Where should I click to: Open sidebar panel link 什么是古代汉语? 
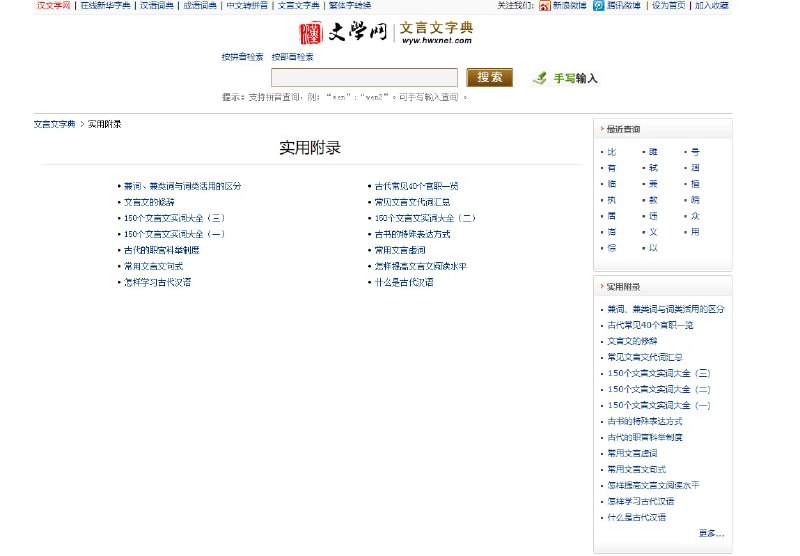pyautogui.click(x=637, y=518)
